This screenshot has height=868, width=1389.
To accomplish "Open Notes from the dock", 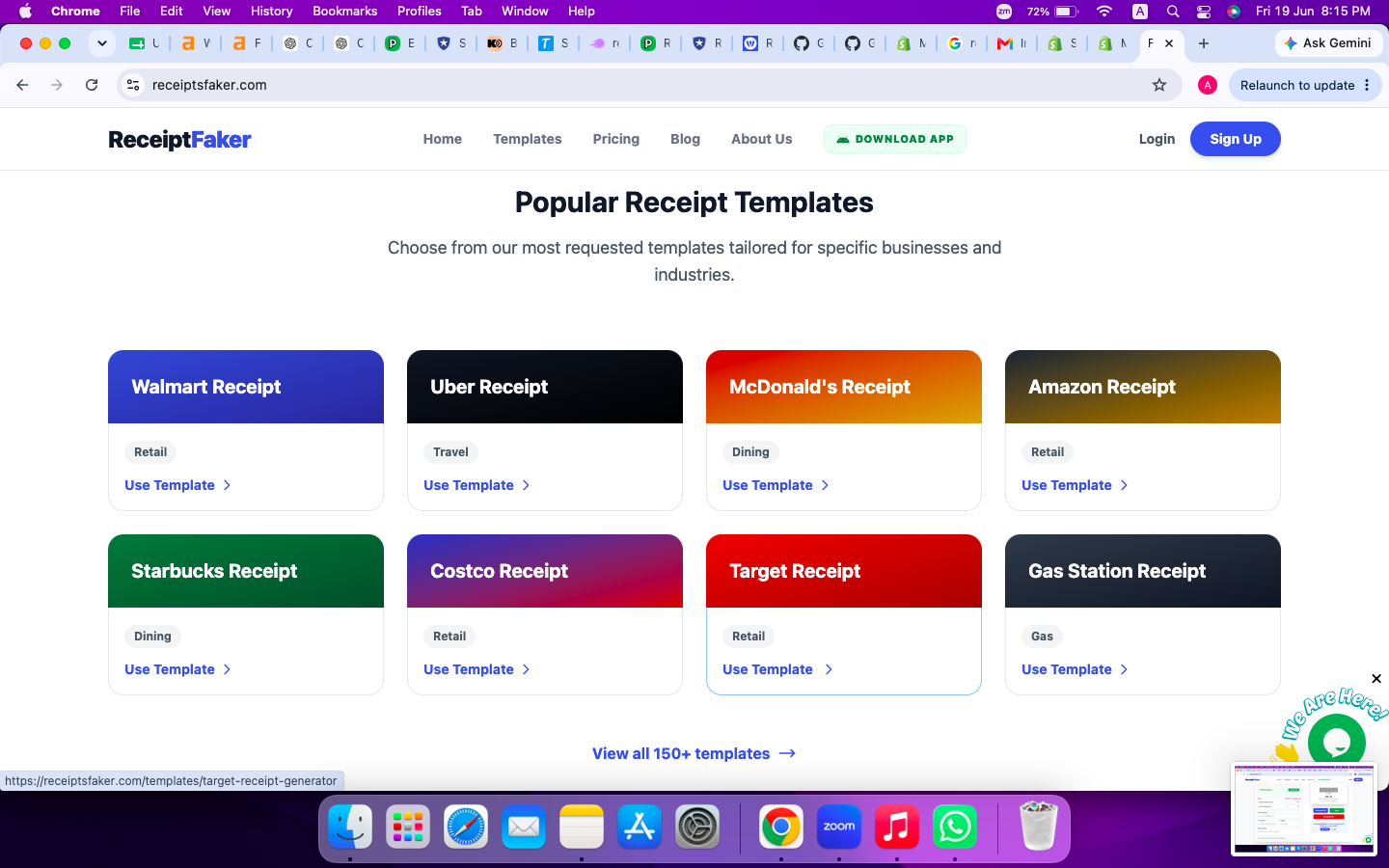I will 582,827.
